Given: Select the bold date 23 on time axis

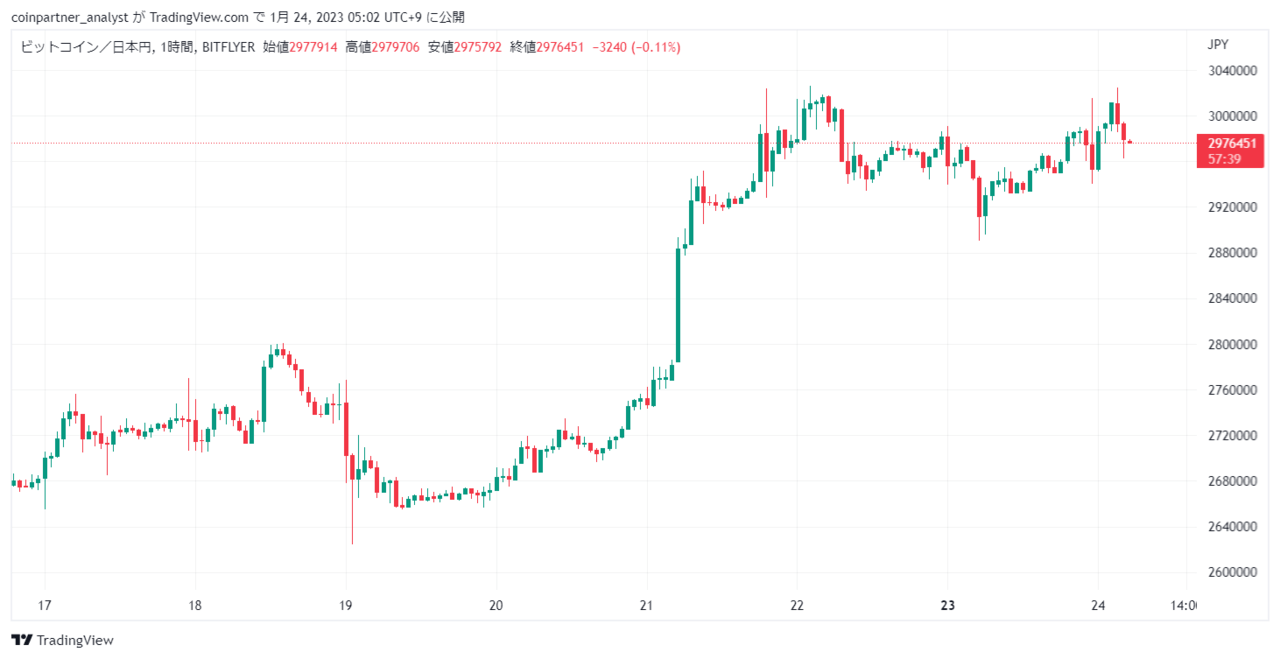Looking at the screenshot, I should 948,605.
